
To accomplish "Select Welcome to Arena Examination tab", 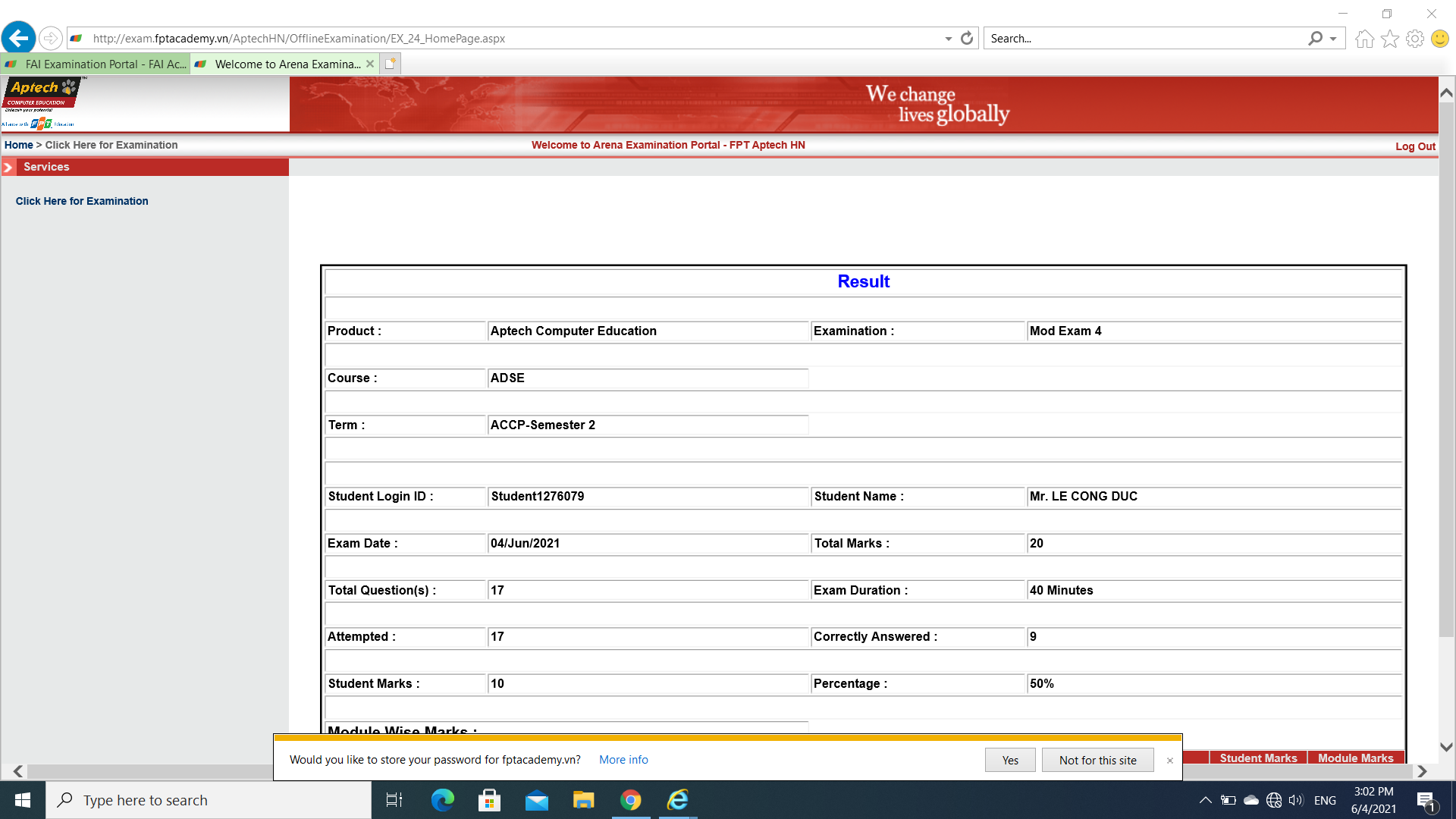I will (278, 64).
